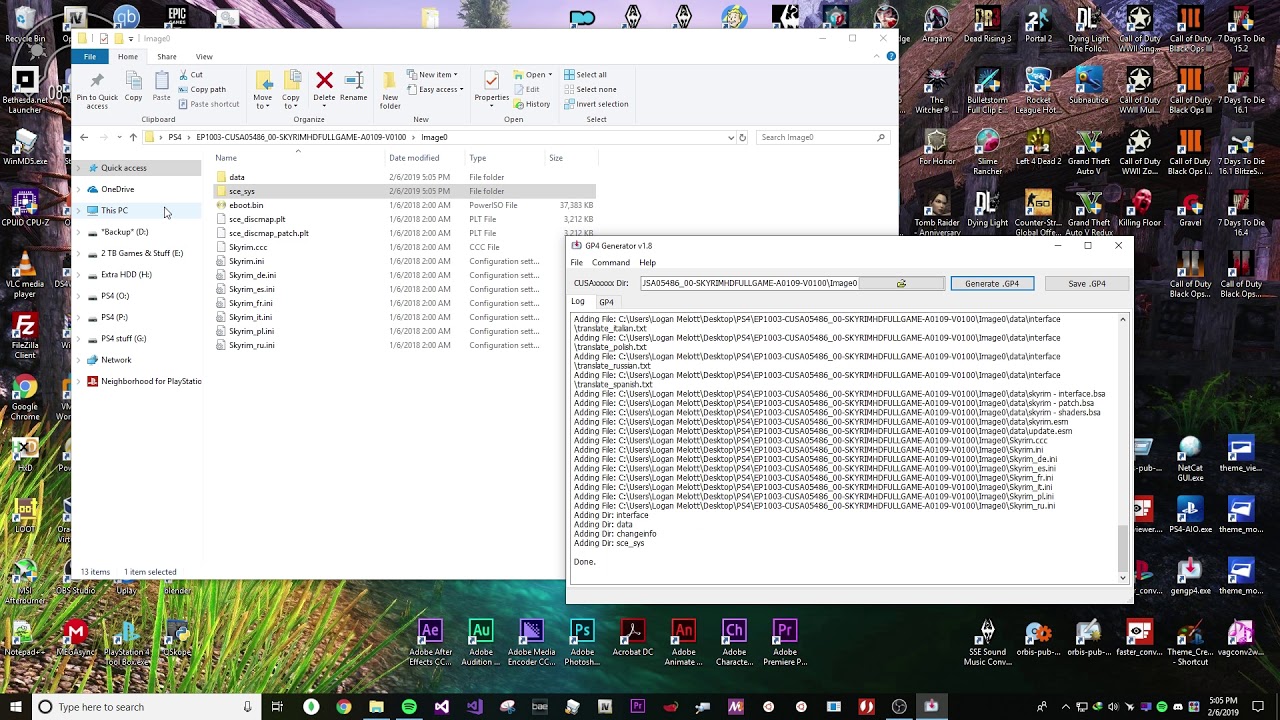The height and width of the screenshot is (720, 1280).
Task: Expand Network in navigation pane
Action: tap(79, 360)
